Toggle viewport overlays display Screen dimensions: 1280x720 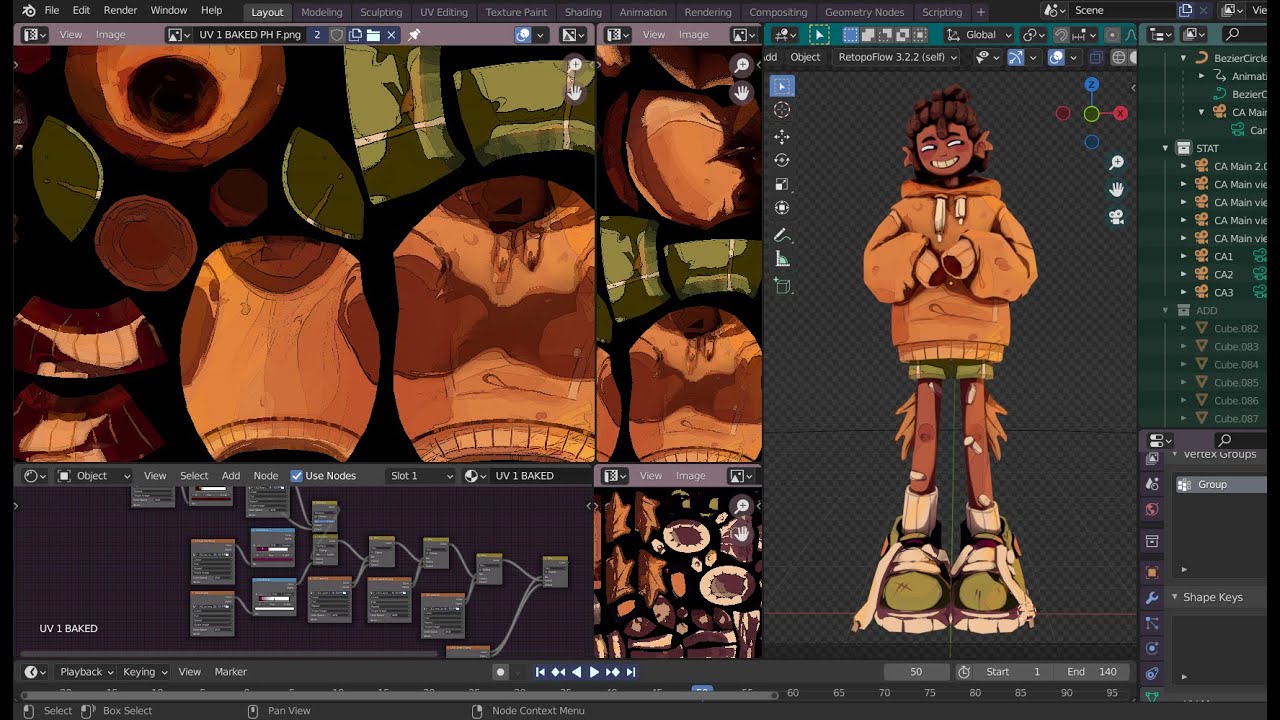[x=1056, y=57]
